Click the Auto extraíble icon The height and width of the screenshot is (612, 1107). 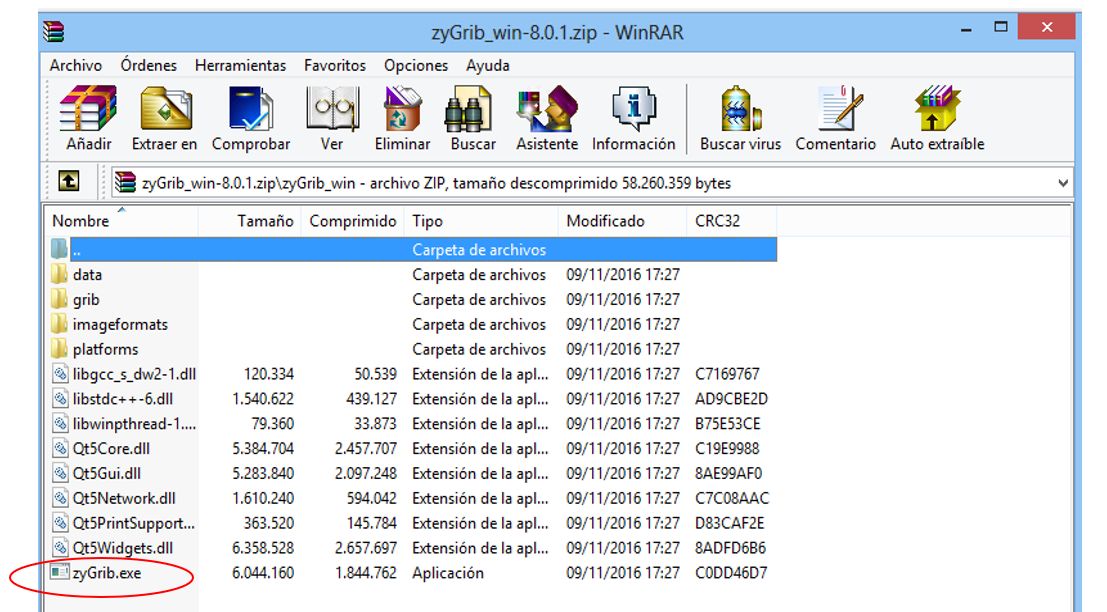[937, 109]
